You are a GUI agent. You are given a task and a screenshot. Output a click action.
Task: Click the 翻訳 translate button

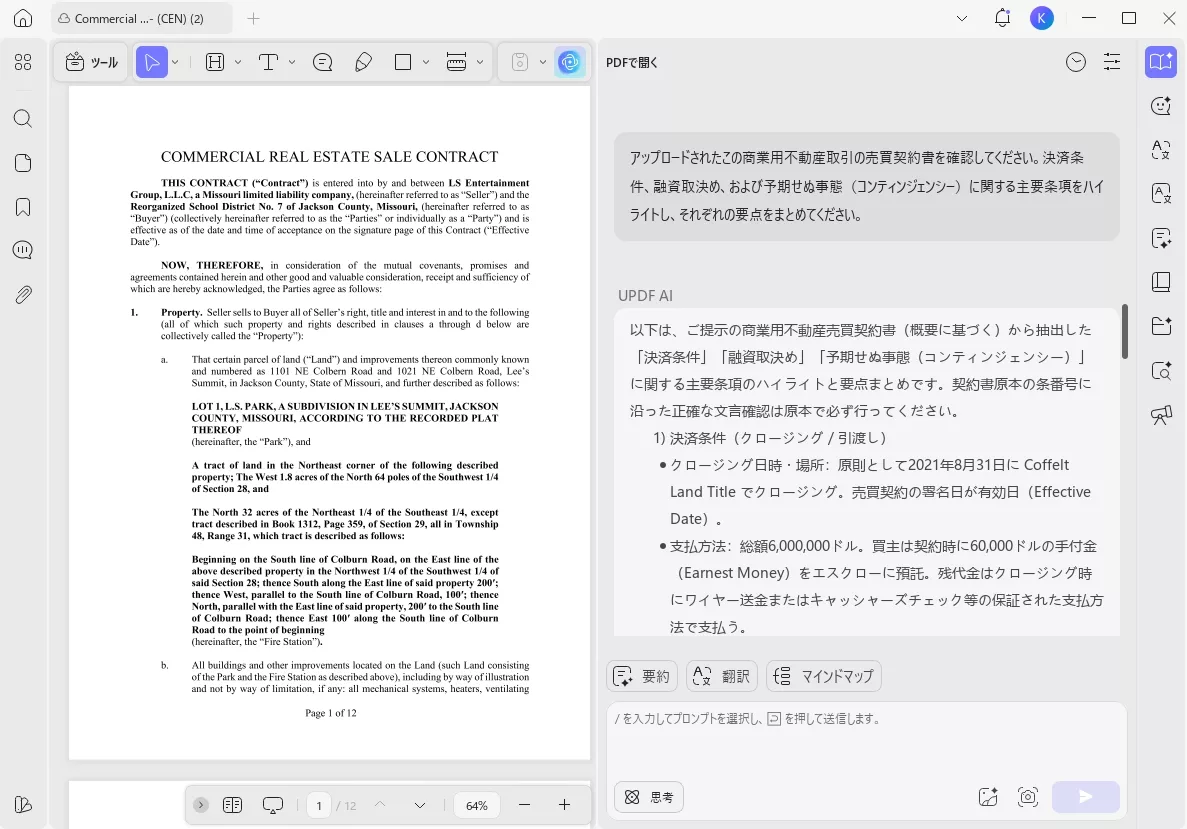coord(721,675)
